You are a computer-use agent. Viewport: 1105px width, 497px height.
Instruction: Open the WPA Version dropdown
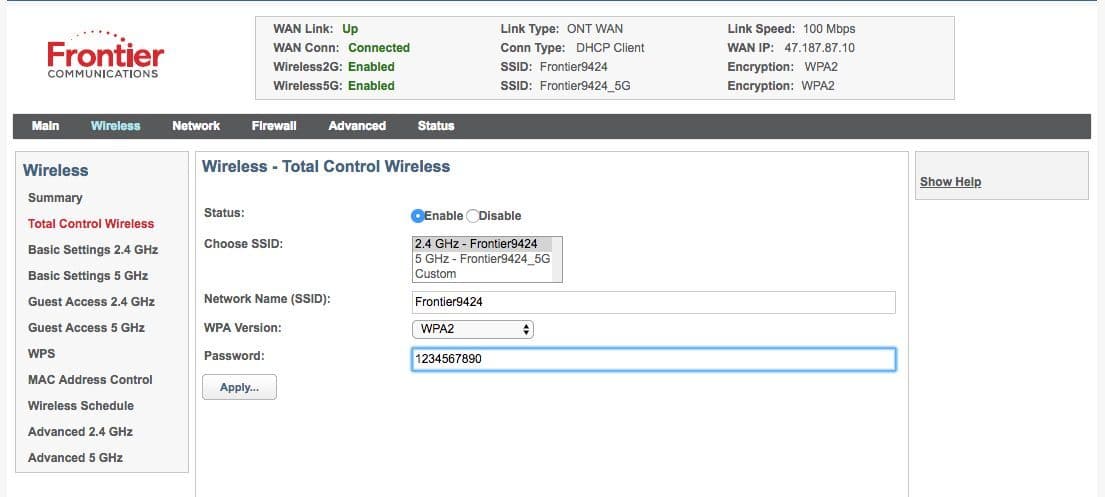click(473, 329)
